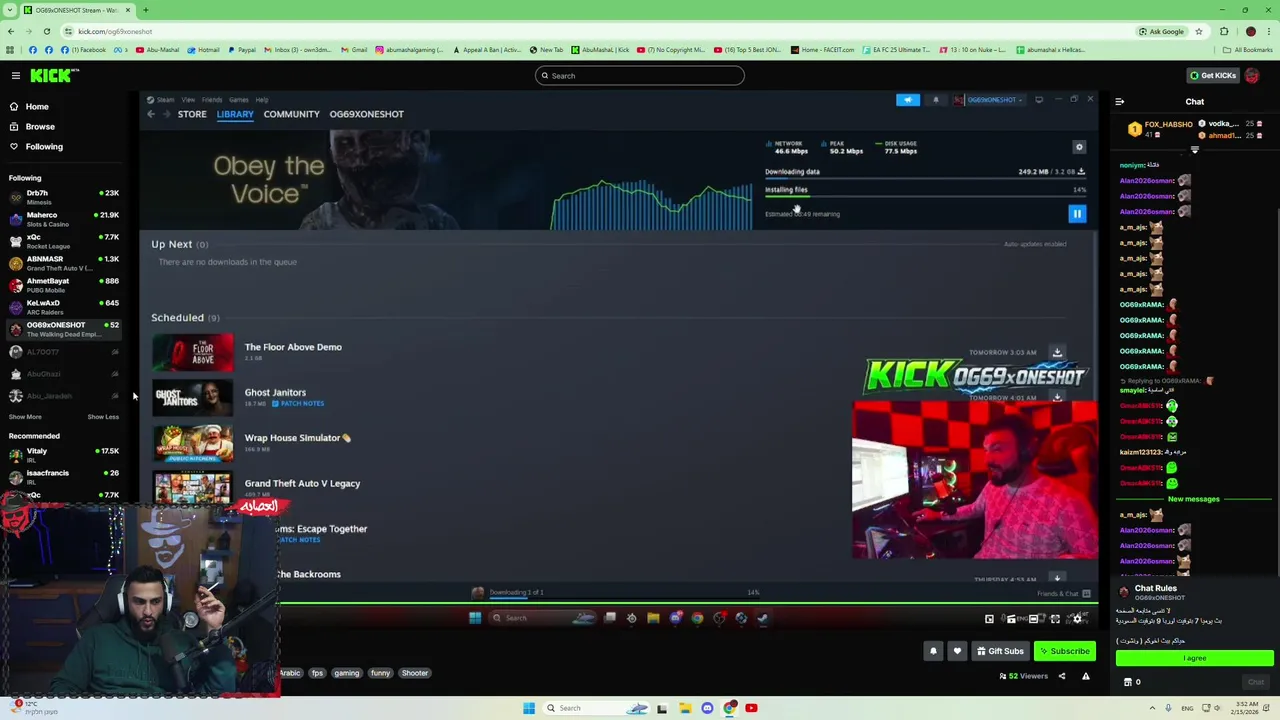Image resolution: width=1280 pixels, height=720 pixels.
Task: Click the Windows taskbar search box
Action: tap(597, 708)
